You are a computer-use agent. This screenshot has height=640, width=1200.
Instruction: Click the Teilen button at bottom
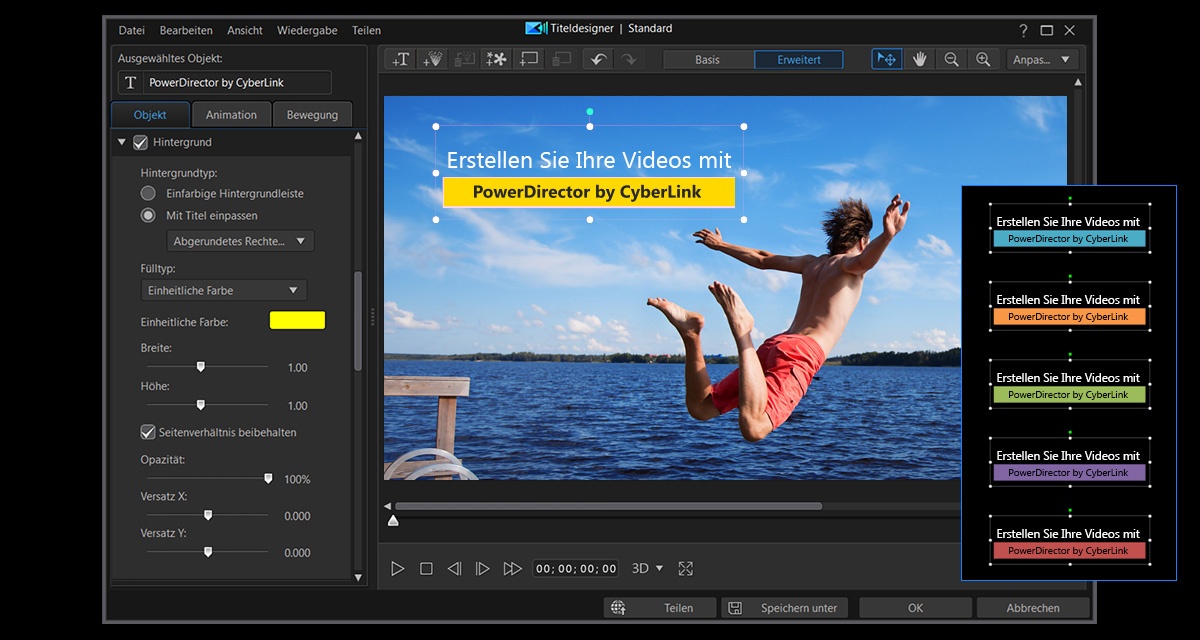pos(661,607)
